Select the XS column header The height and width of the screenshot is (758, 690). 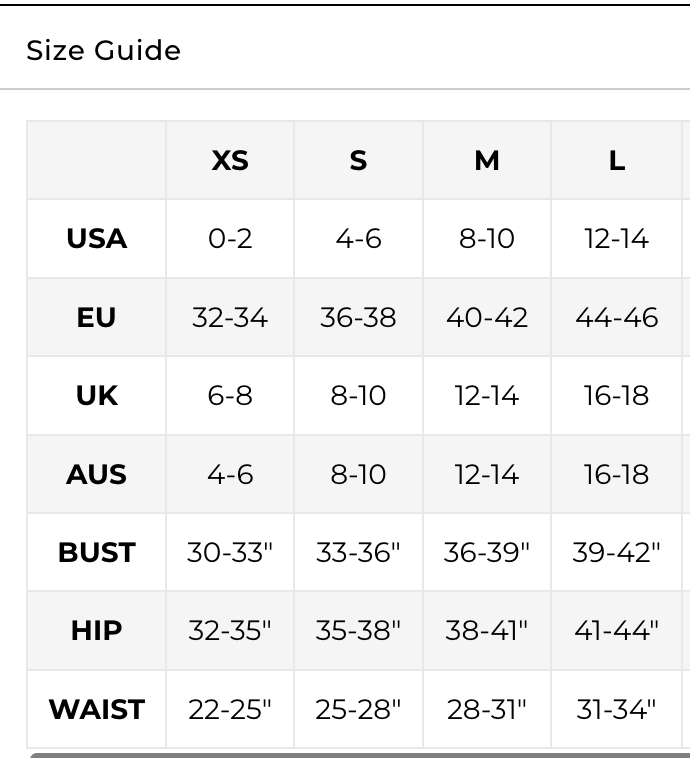(230, 160)
